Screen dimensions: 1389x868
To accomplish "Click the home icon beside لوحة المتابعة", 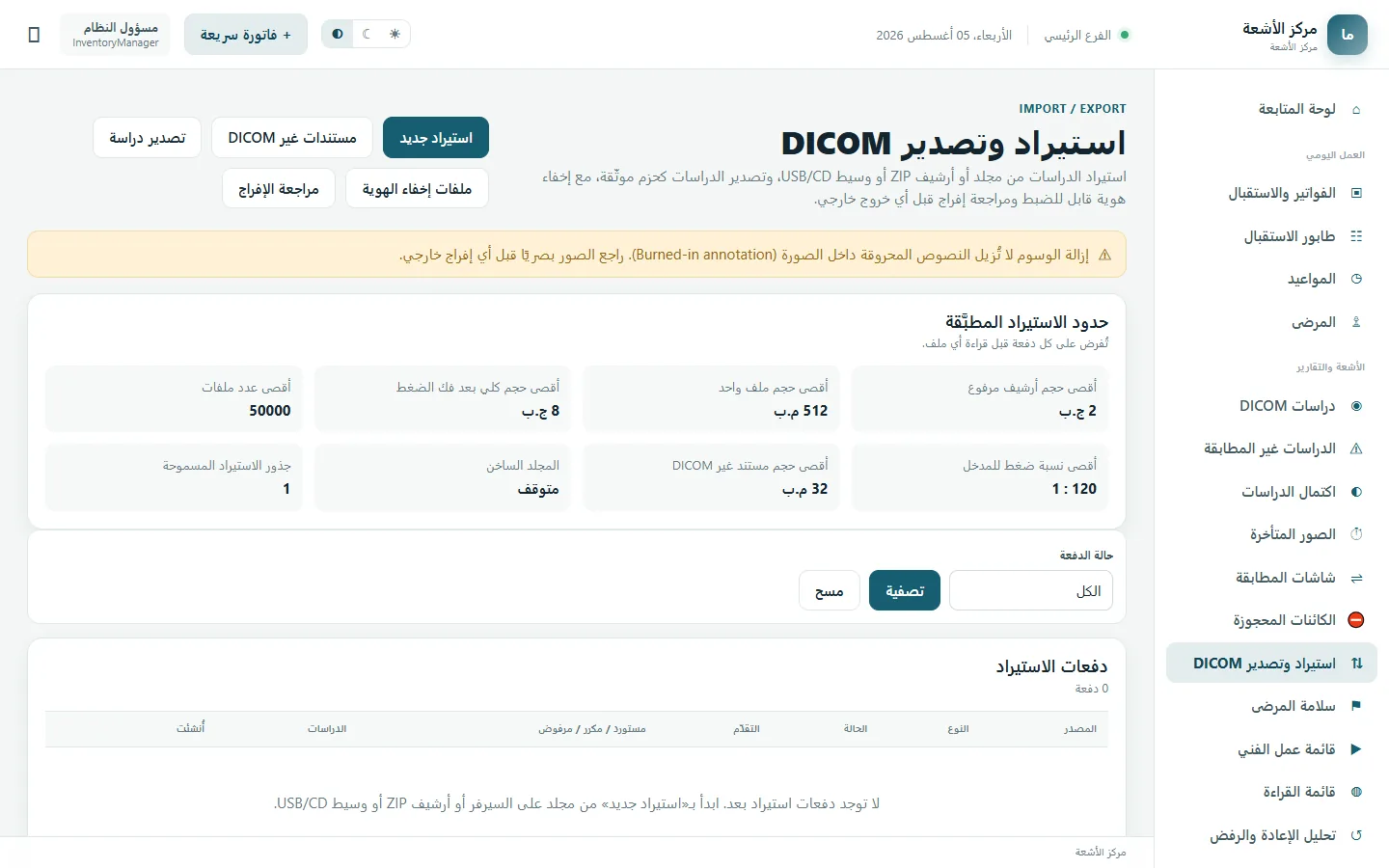I will [1356, 110].
